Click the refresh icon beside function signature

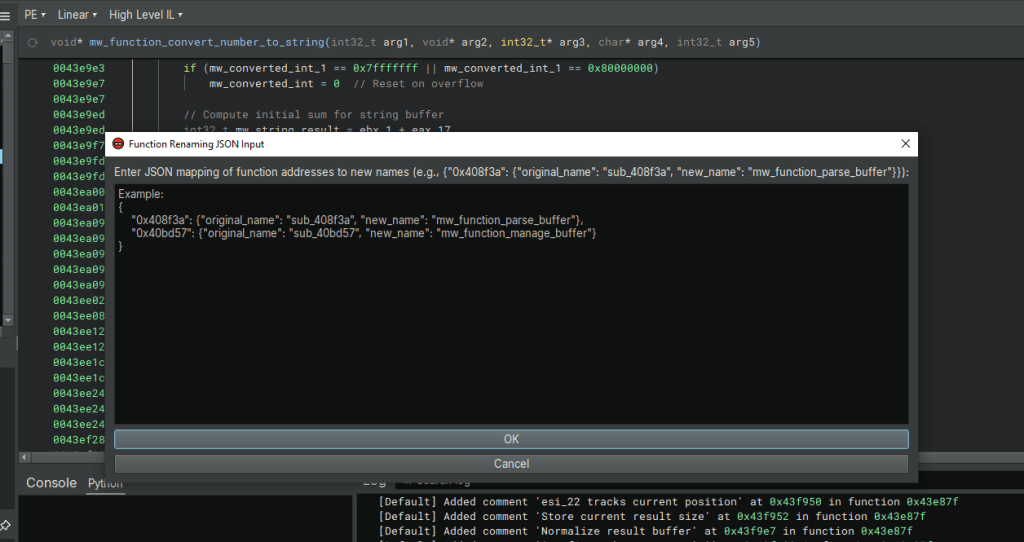33,43
